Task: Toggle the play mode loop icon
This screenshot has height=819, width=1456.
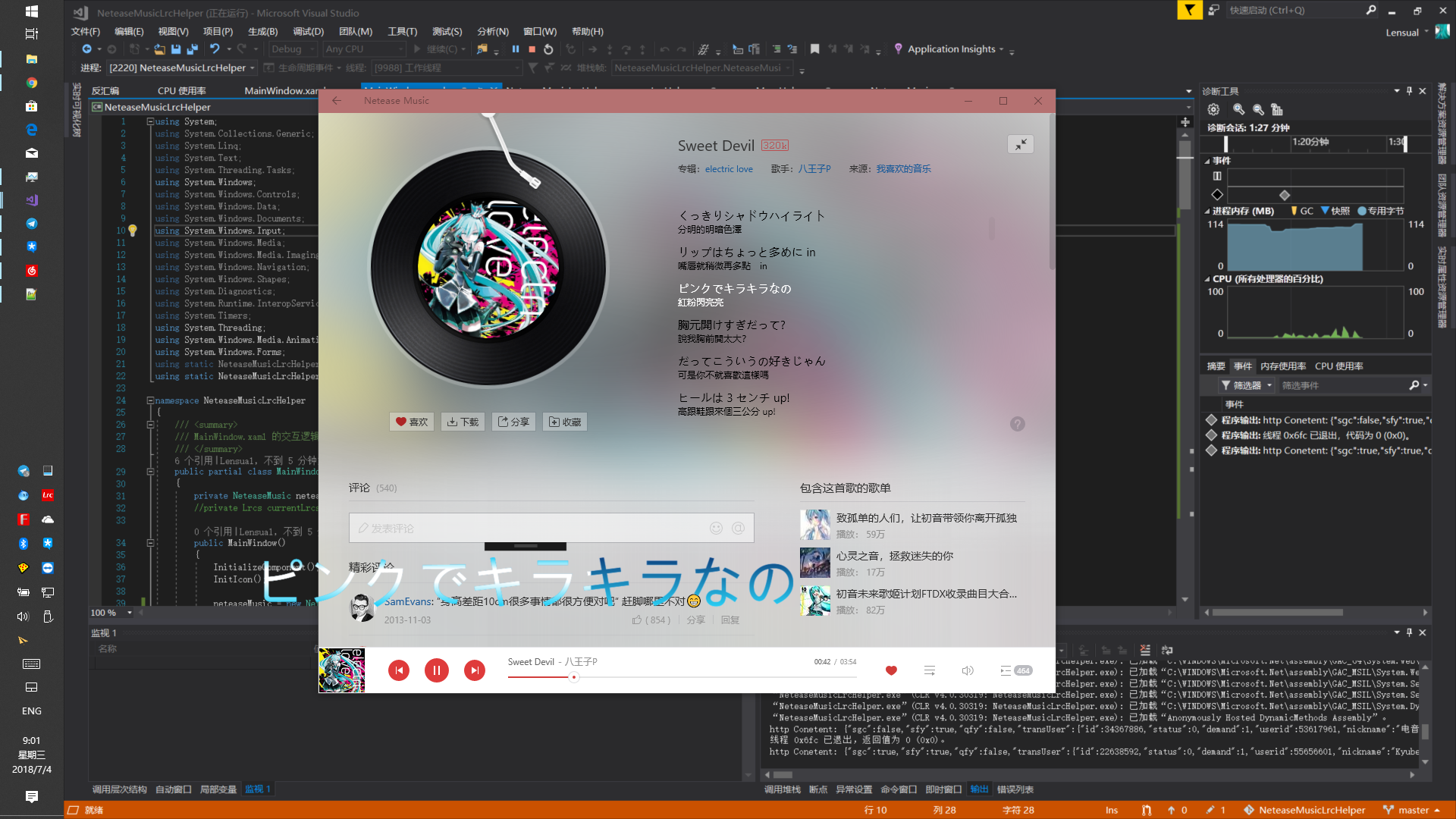Action: (929, 670)
